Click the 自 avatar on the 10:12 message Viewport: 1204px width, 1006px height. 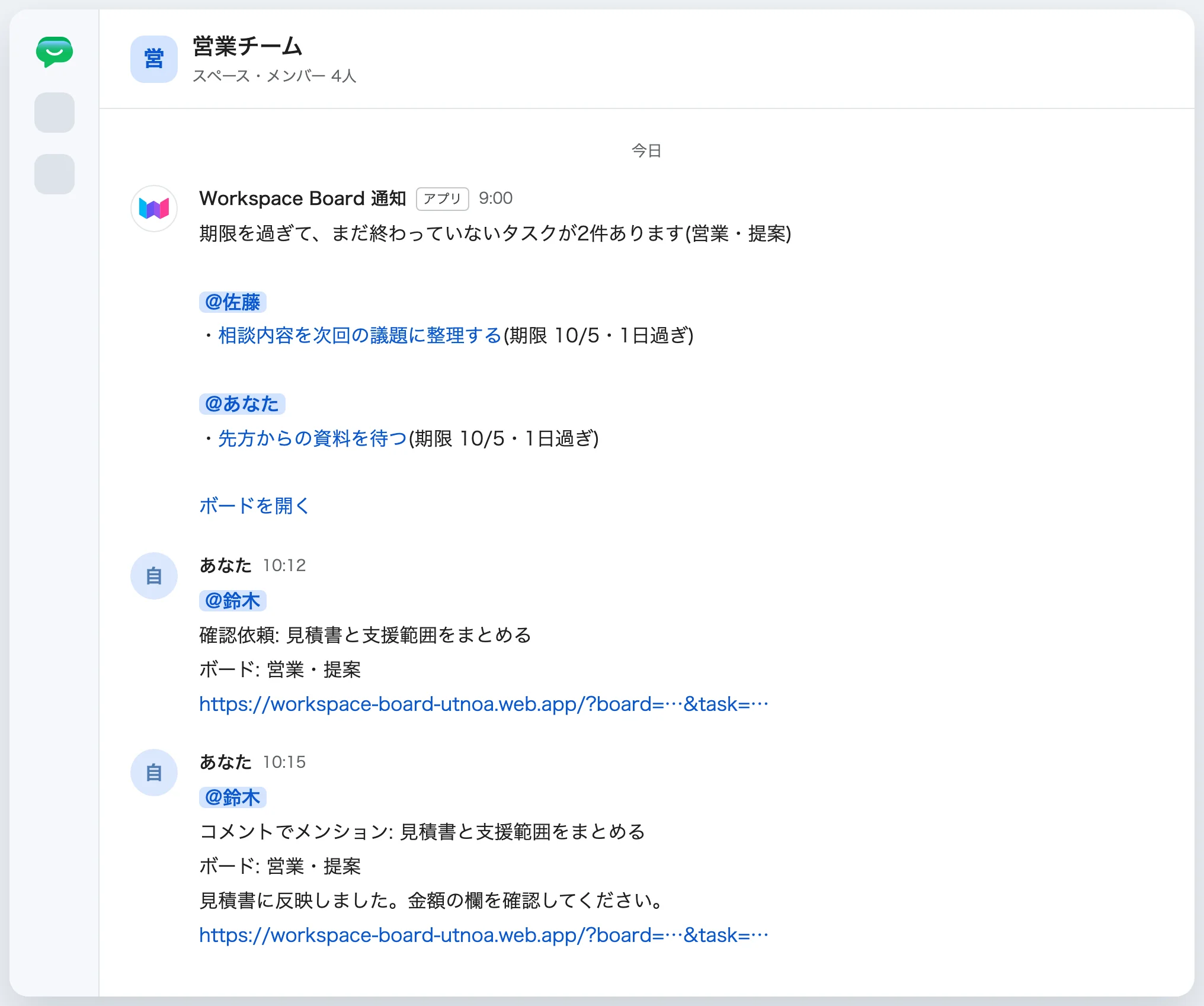point(154,576)
